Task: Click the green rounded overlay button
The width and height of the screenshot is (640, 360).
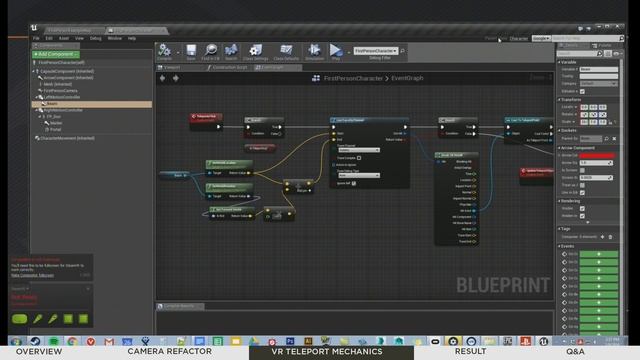Action: pyautogui.click(x=20, y=319)
